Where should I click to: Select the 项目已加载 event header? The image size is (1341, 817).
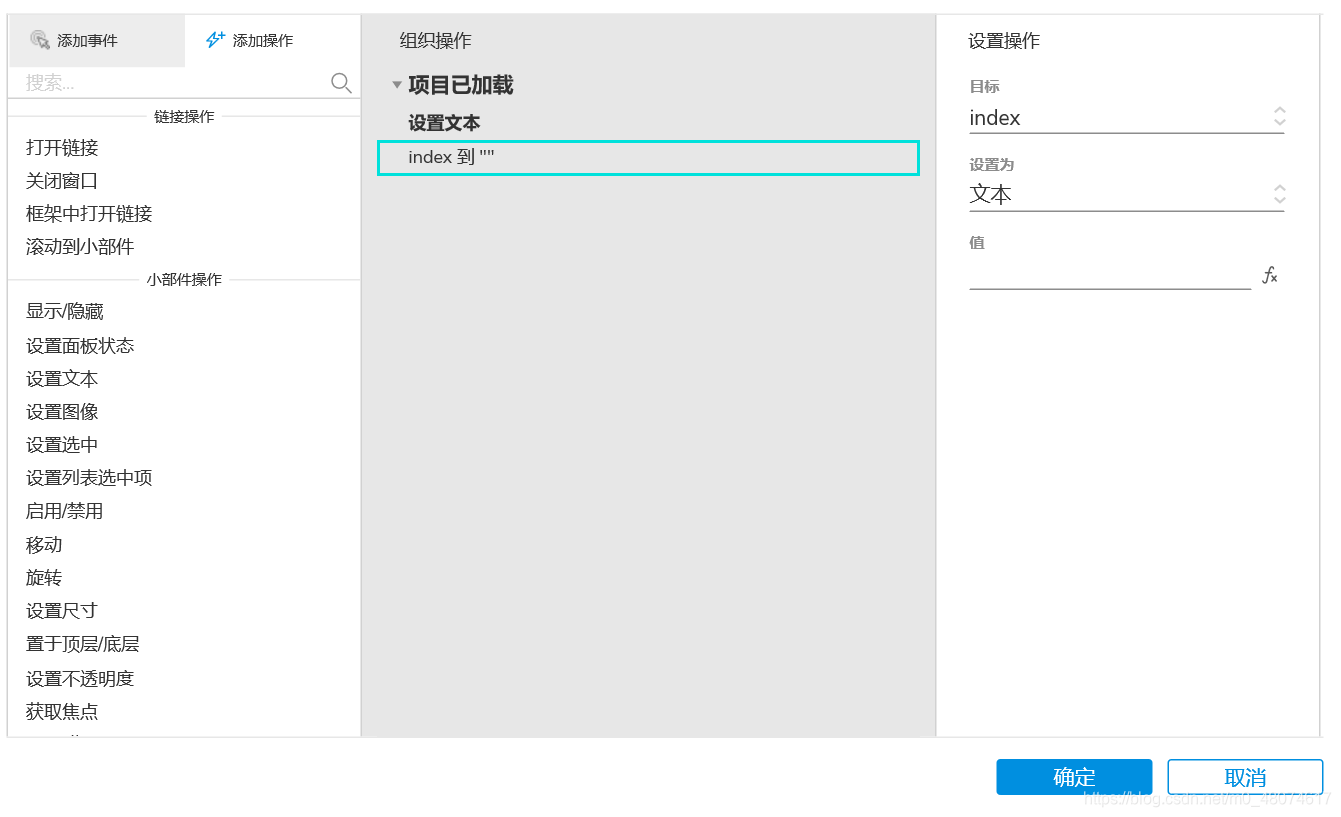pyautogui.click(x=461, y=85)
